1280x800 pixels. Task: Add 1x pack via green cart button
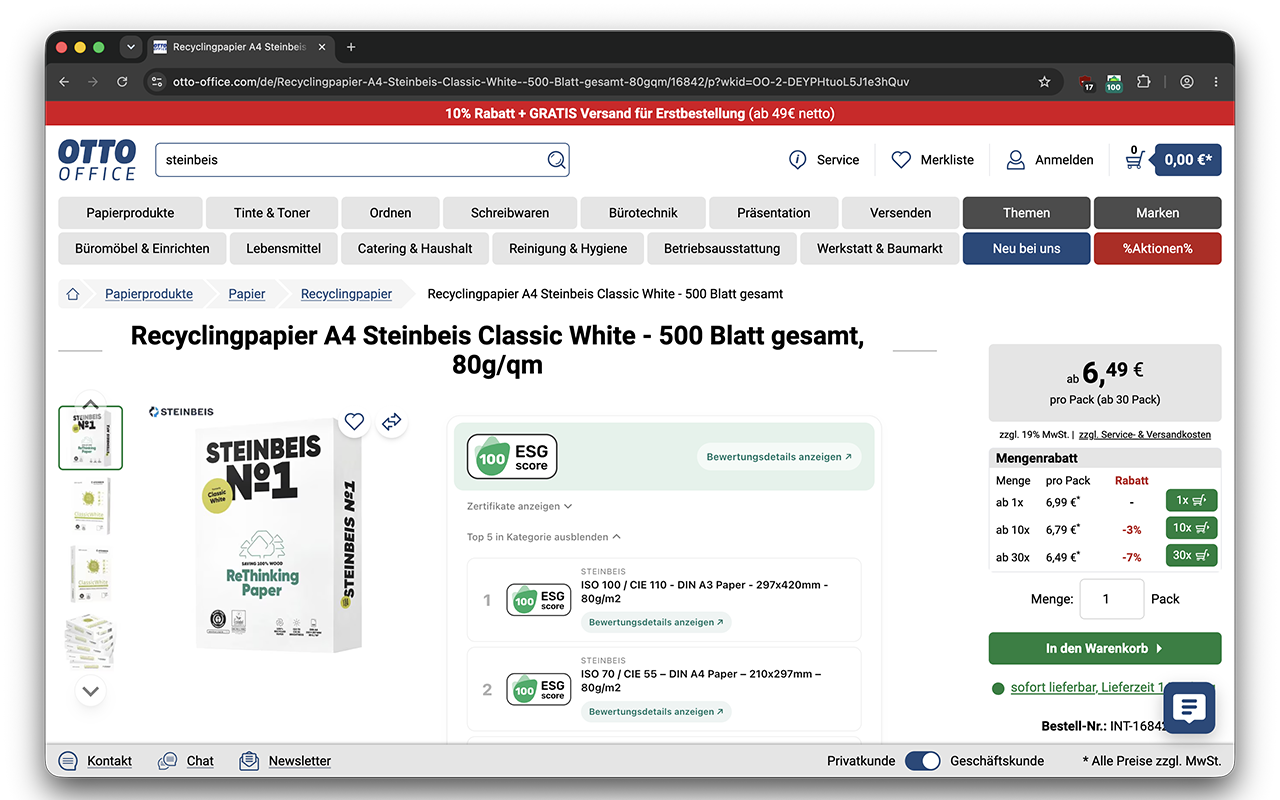1192,501
